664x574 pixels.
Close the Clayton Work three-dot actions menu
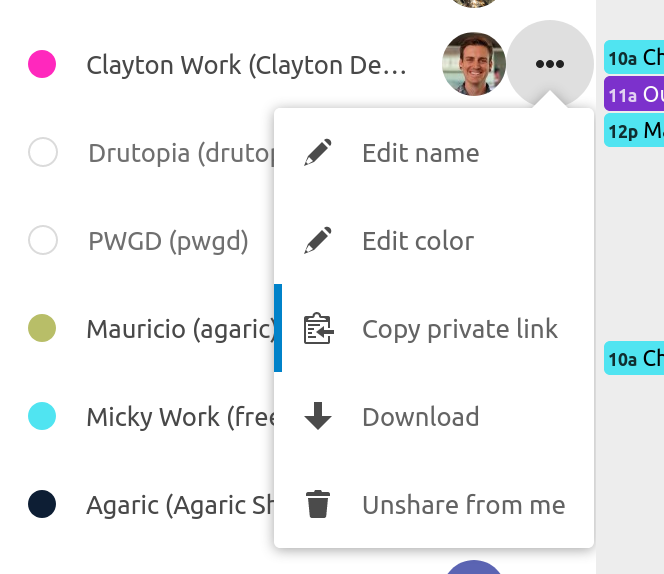coord(549,65)
